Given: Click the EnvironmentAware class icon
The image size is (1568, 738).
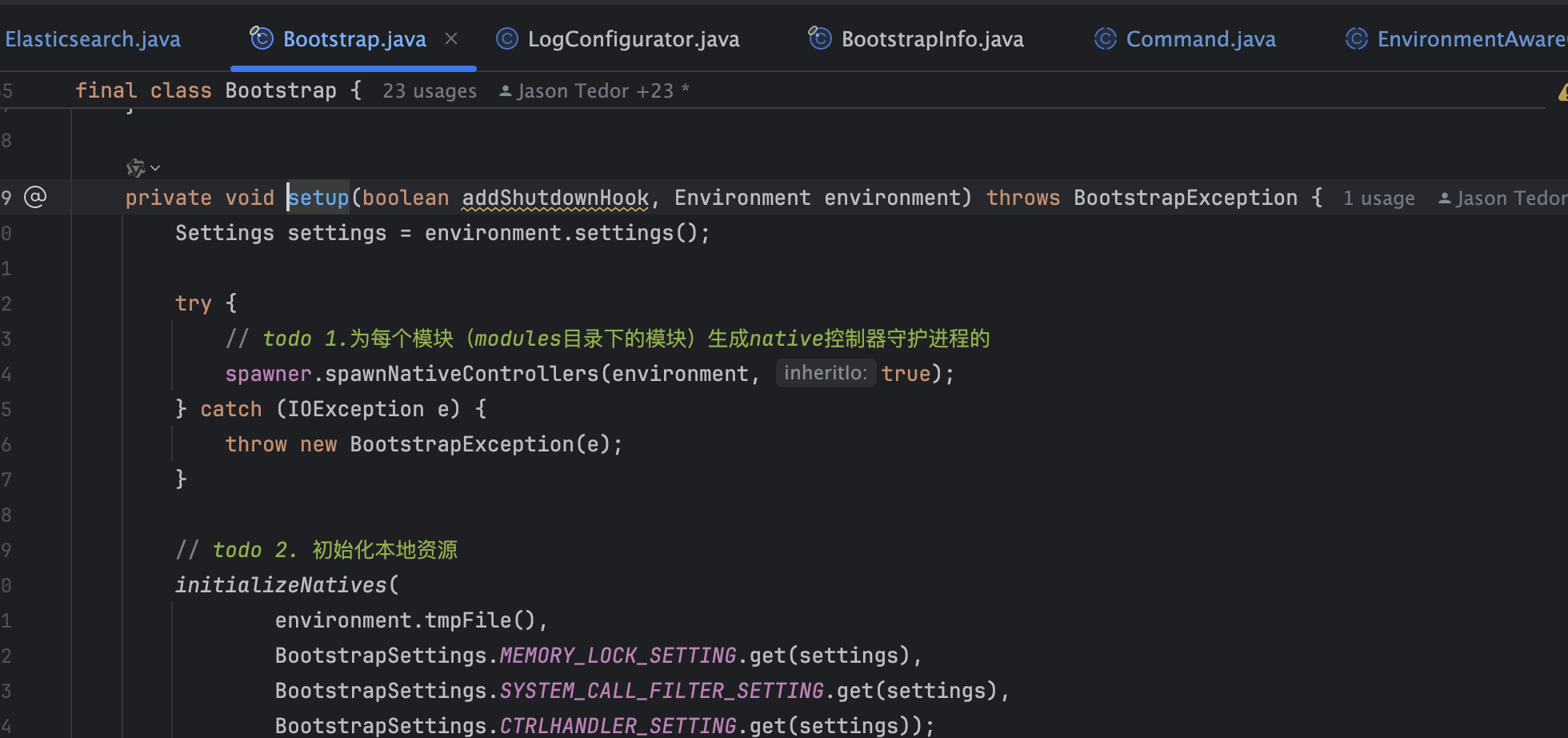Looking at the screenshot, I should (x=1357, y=38).
